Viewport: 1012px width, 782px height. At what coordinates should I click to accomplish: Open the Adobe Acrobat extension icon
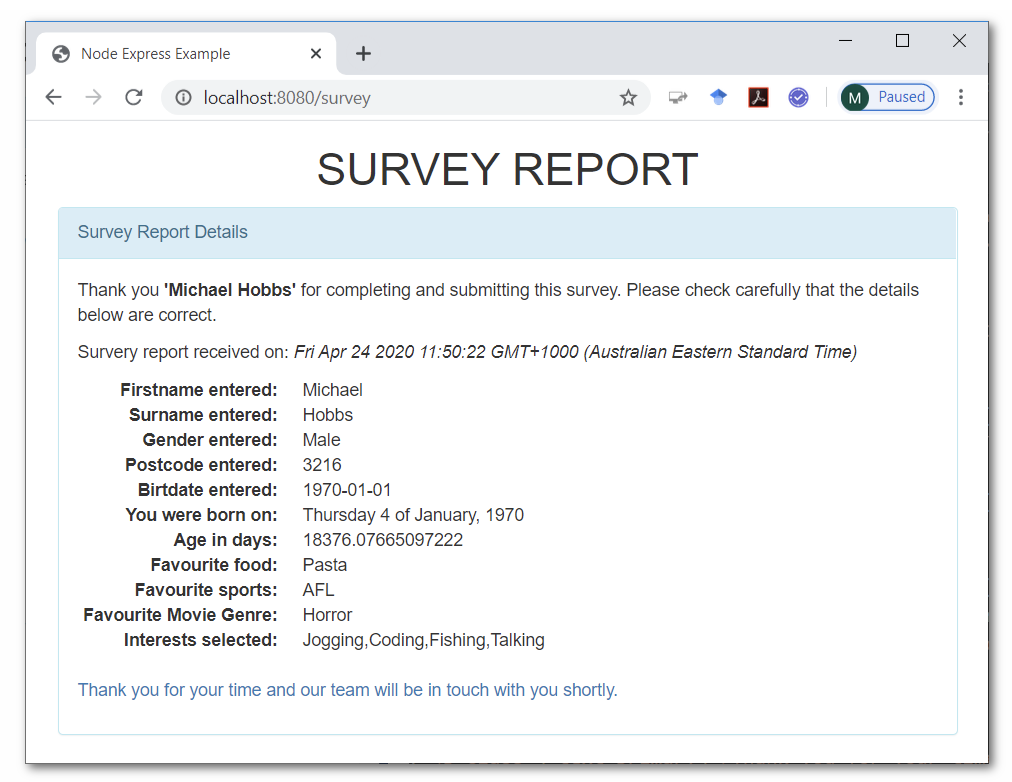tap(758, 97)
